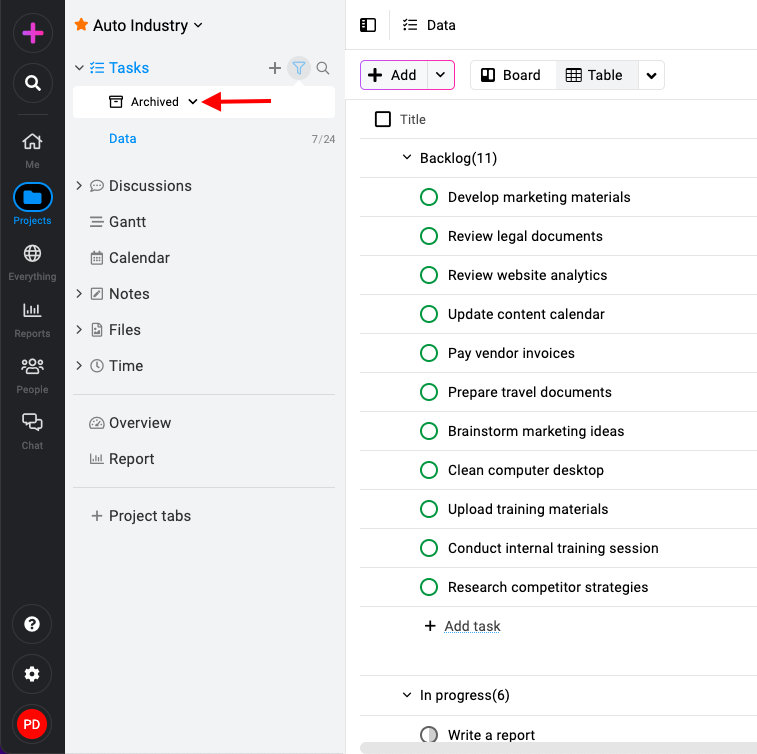757x754 pixels.
Task: Open the People section
Action: pyautogui.click(x=32, y=376)
